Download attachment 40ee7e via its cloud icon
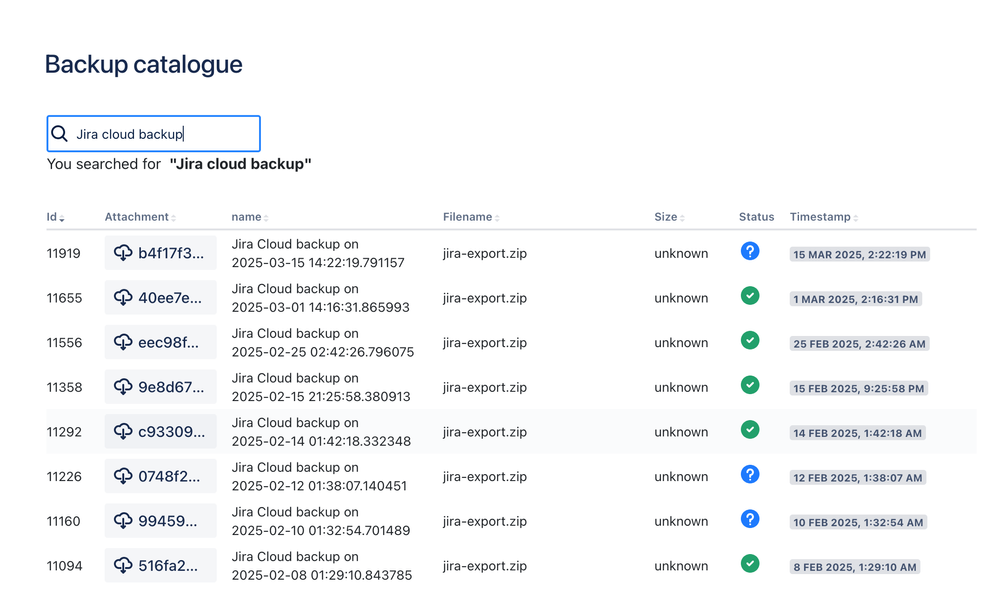Viewport: 999px width, 591px height. point(123,297)
